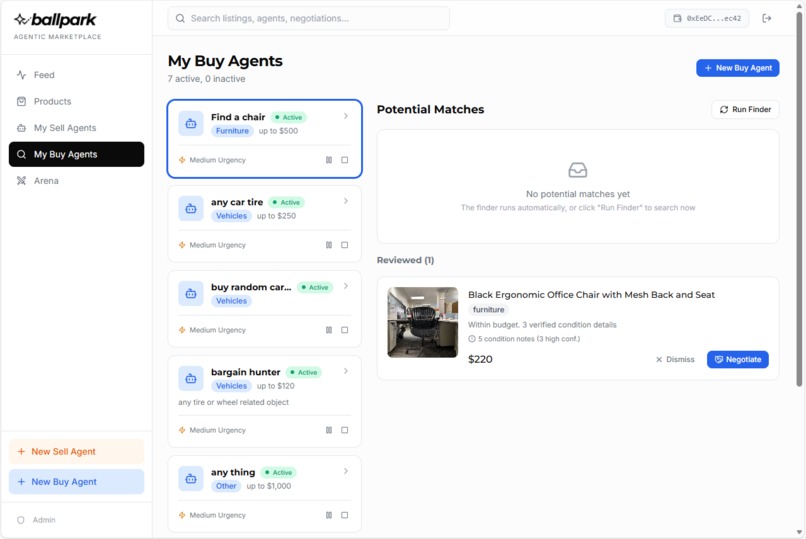Click the Vehicles tag on buy random car
Screen dimensions: 806x539
click(x=231, y=301)
